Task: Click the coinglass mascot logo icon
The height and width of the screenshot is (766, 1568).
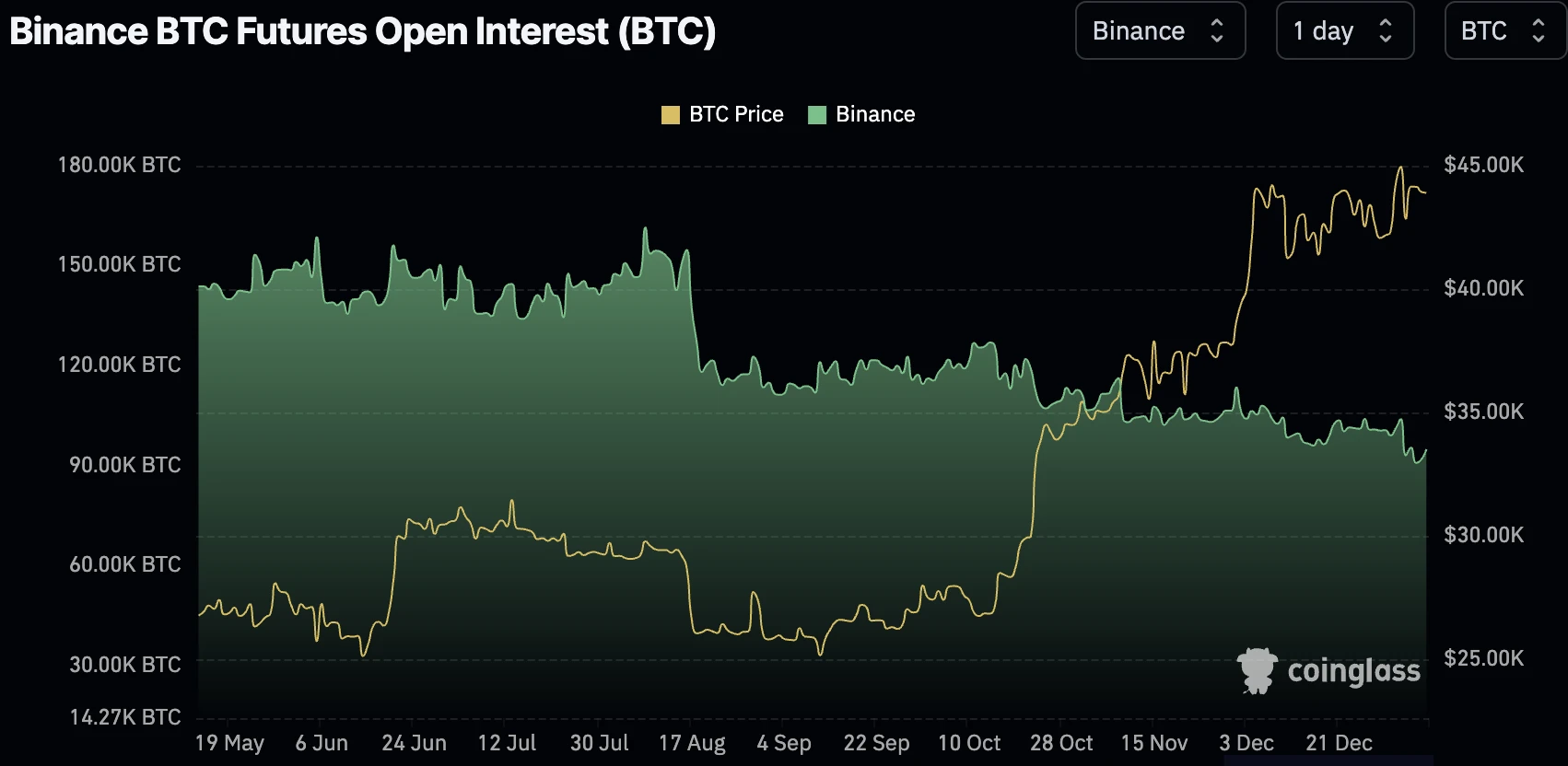Action: point(1257,670)
